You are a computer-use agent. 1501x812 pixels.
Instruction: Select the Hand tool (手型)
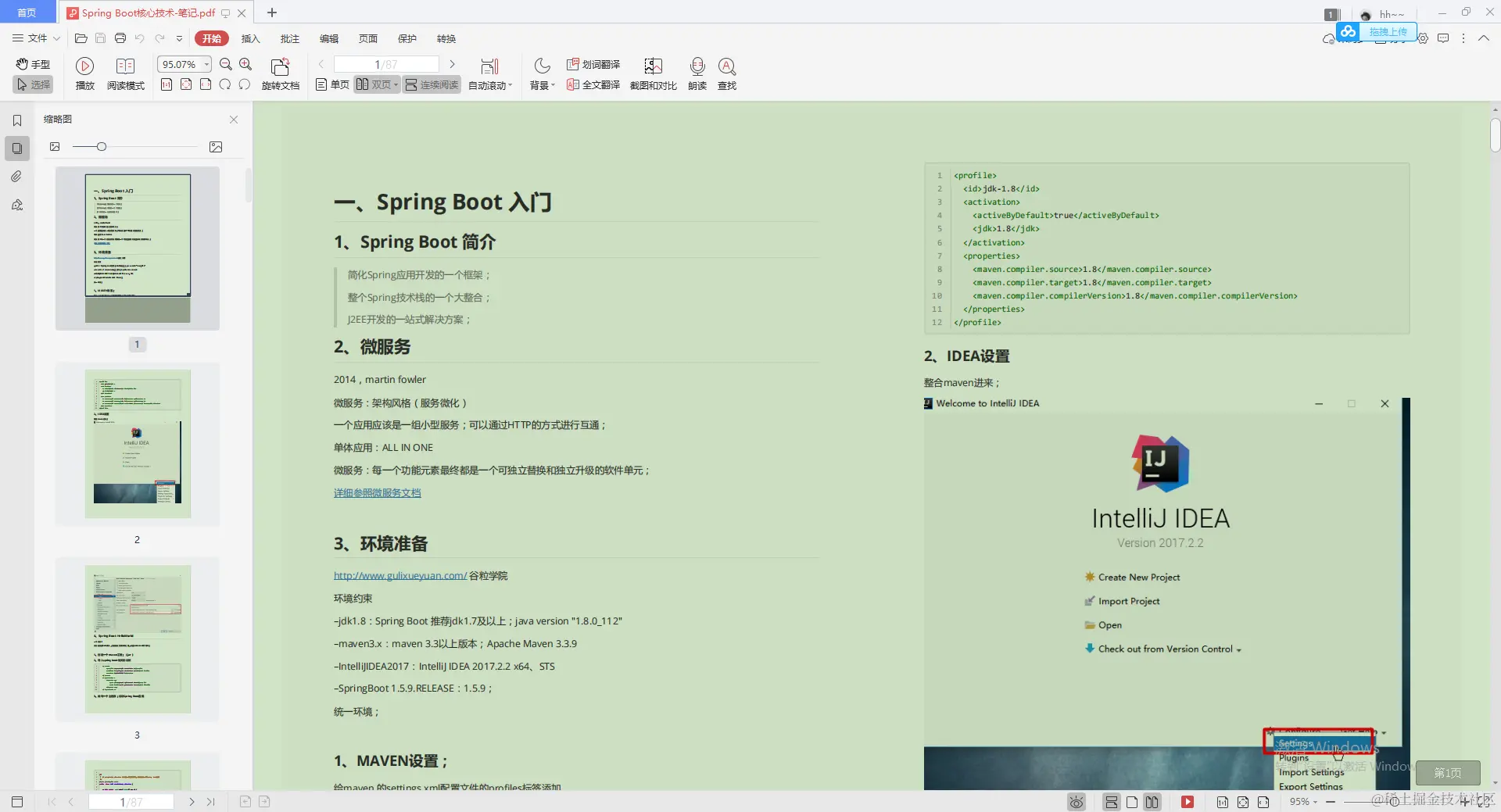point(33,64)
